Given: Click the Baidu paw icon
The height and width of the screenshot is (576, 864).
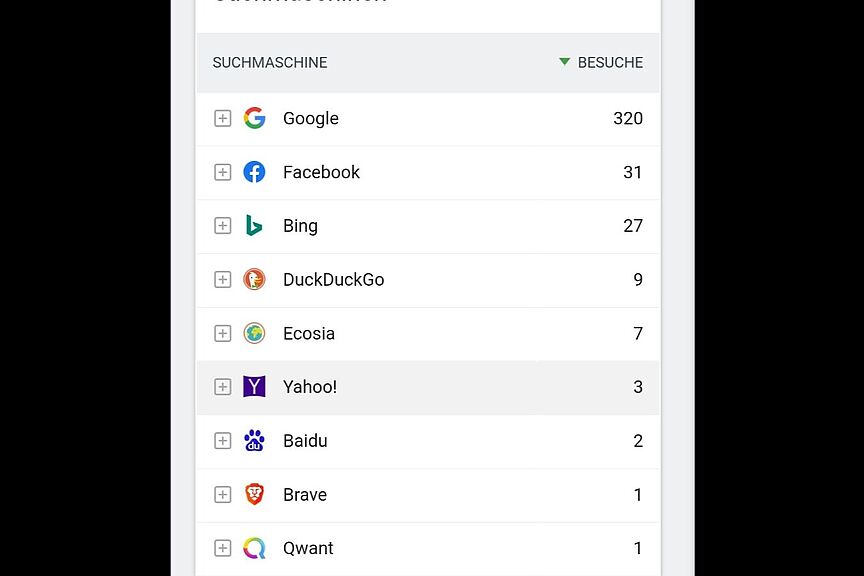Looking at the screenshot, I should click(255, 441).
